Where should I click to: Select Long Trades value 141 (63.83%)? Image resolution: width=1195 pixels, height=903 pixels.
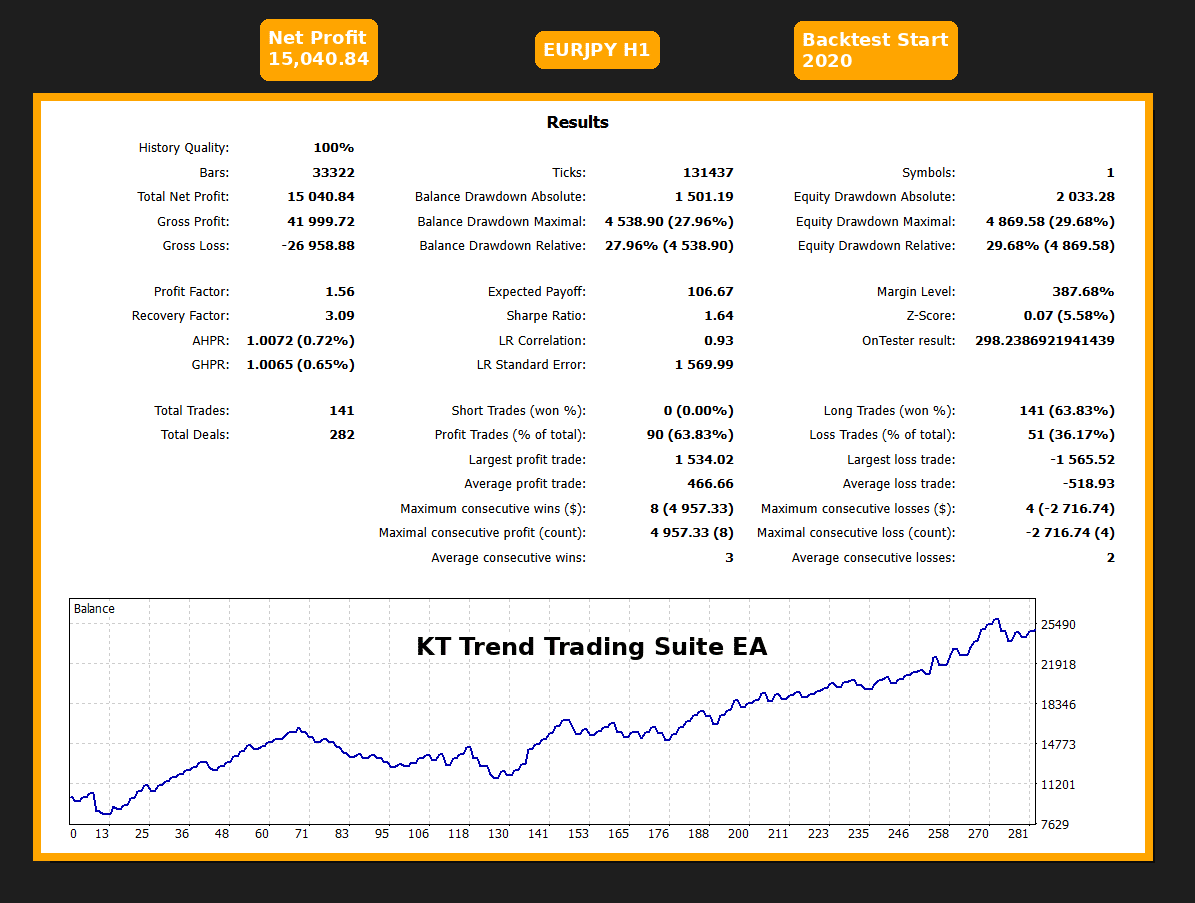pyautogui.click(x=1067, y=411)
